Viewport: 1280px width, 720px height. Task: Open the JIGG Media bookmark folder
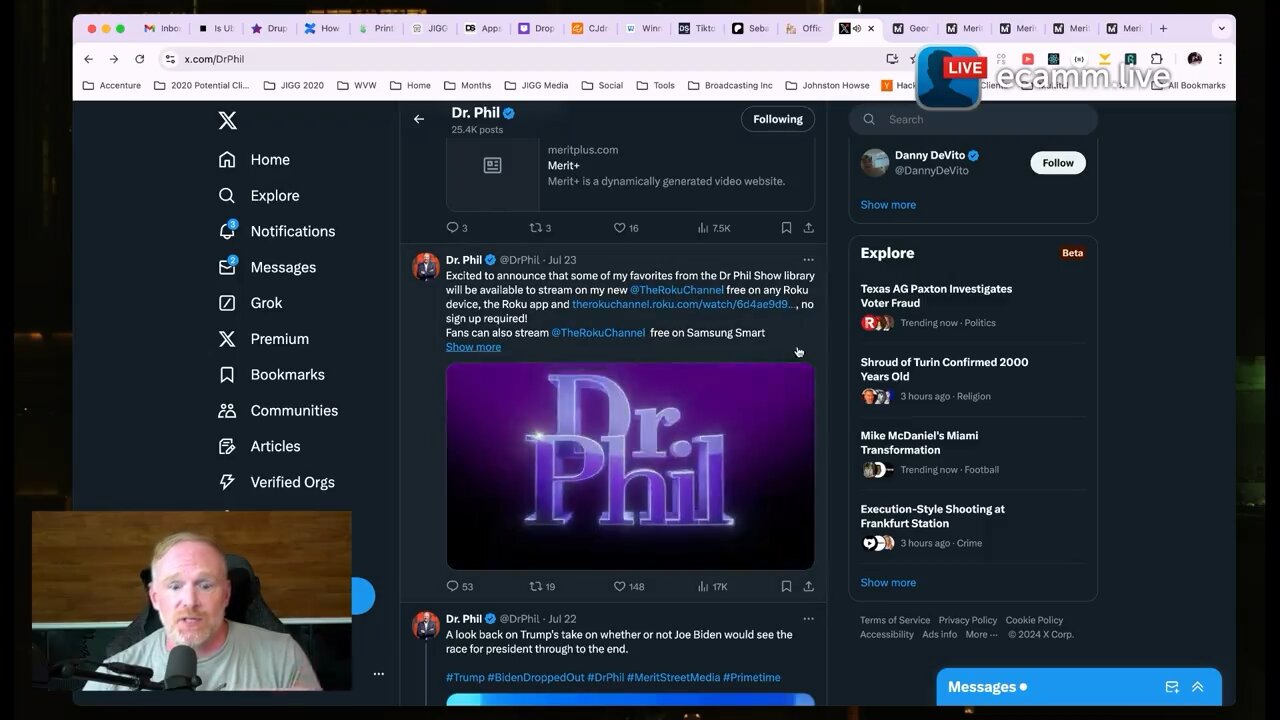536,86
